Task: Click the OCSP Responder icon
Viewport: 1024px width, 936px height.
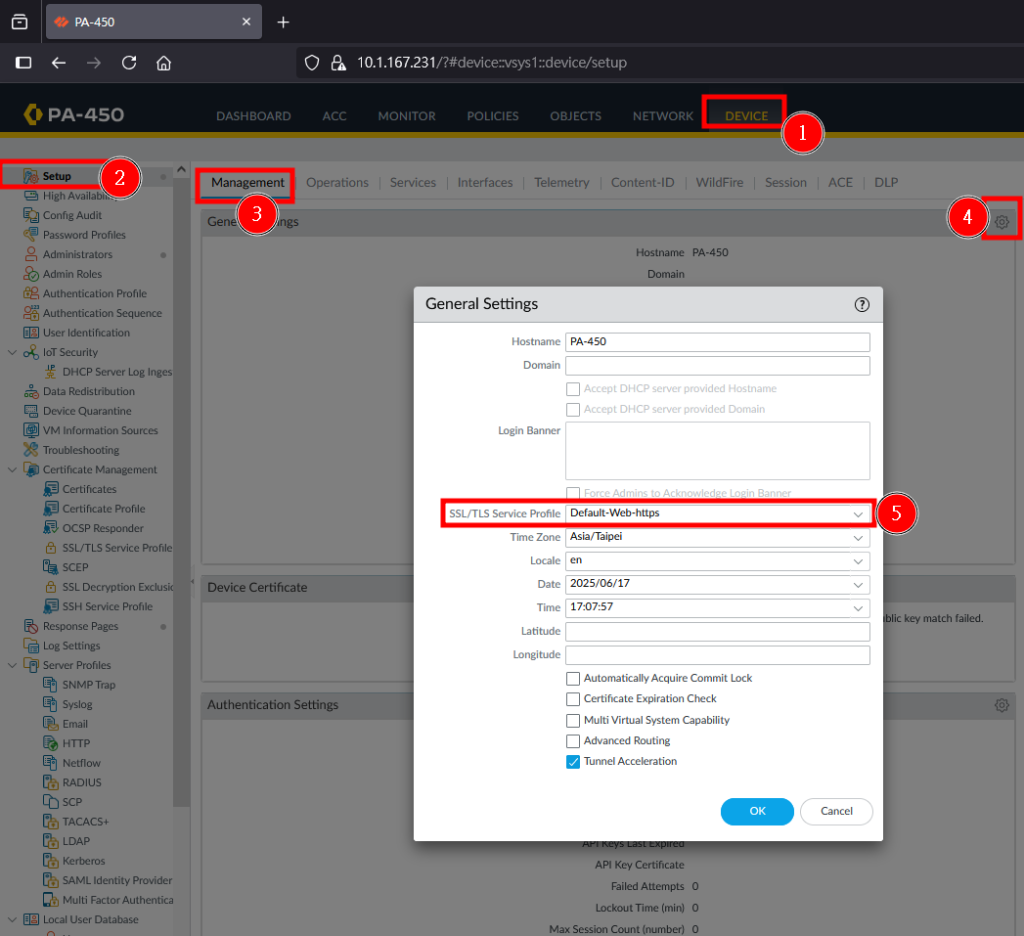Action: 50,528
